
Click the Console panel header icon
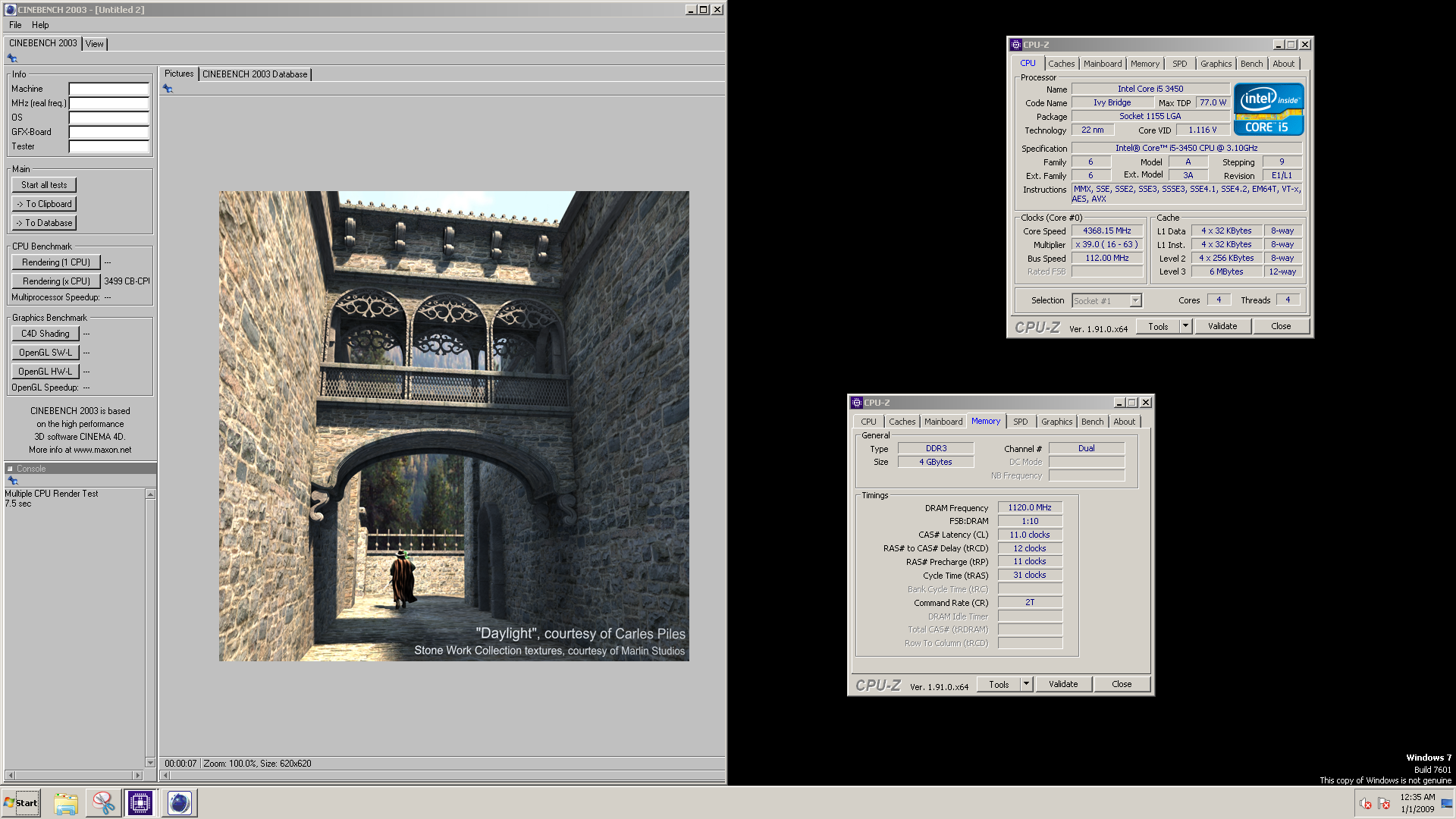[x=10, y=469]
